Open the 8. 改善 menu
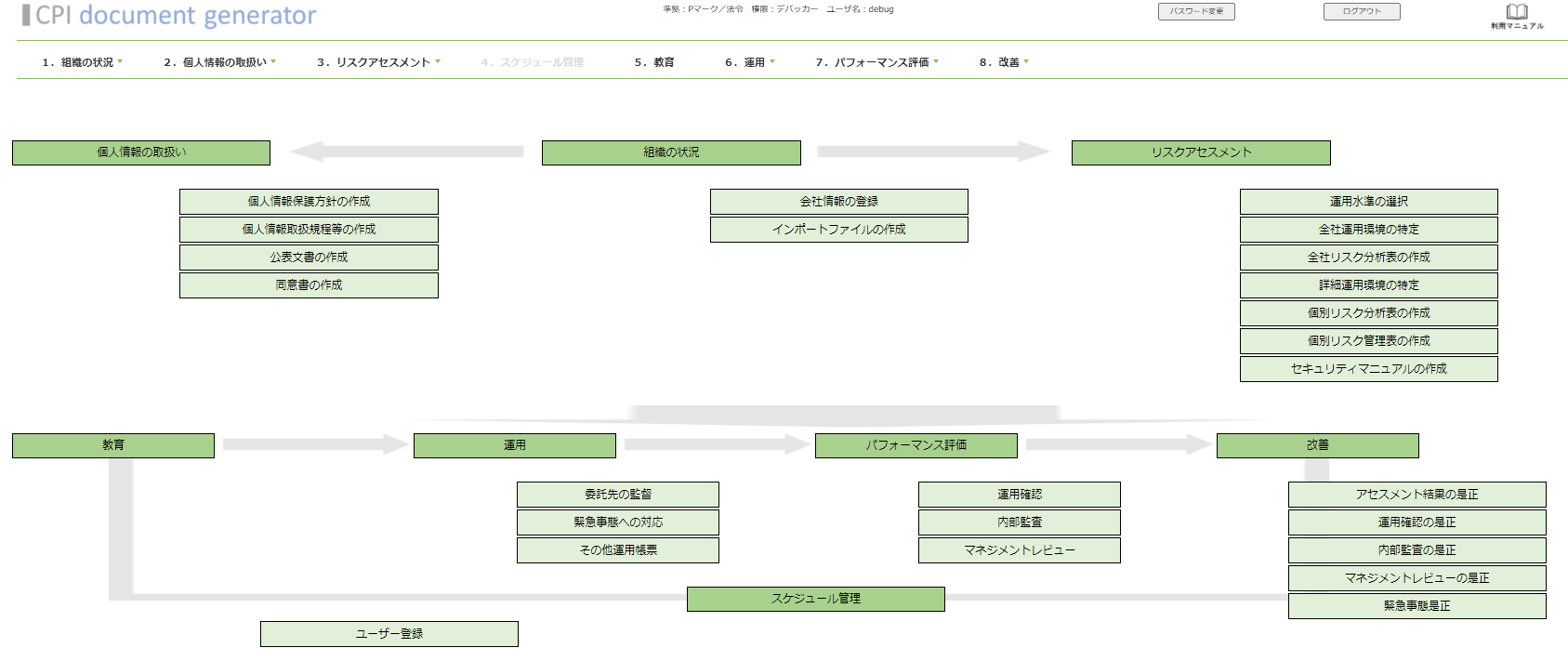 (1004, 62)
